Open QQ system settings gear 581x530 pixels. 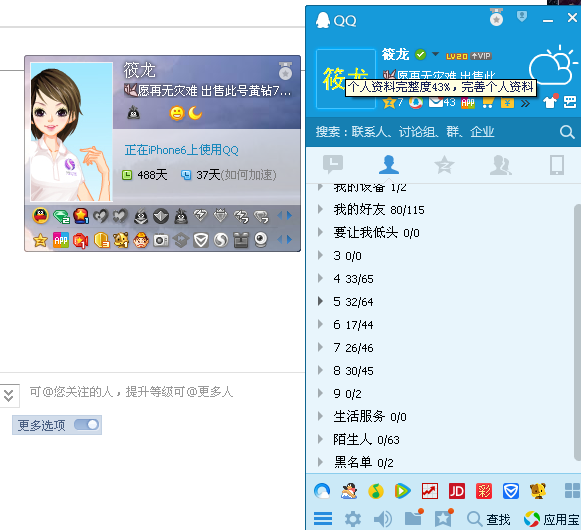coord(352,519)
